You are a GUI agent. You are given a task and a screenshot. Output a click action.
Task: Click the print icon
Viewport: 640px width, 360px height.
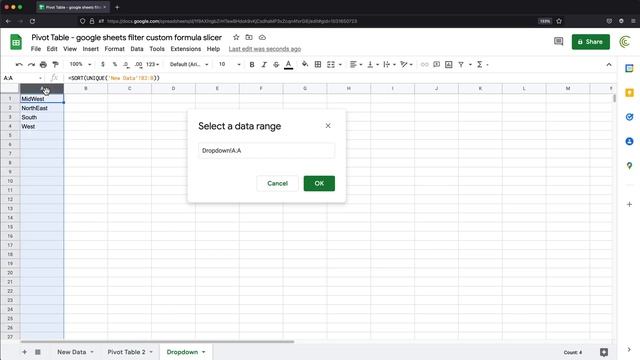[x=43, y=64]
